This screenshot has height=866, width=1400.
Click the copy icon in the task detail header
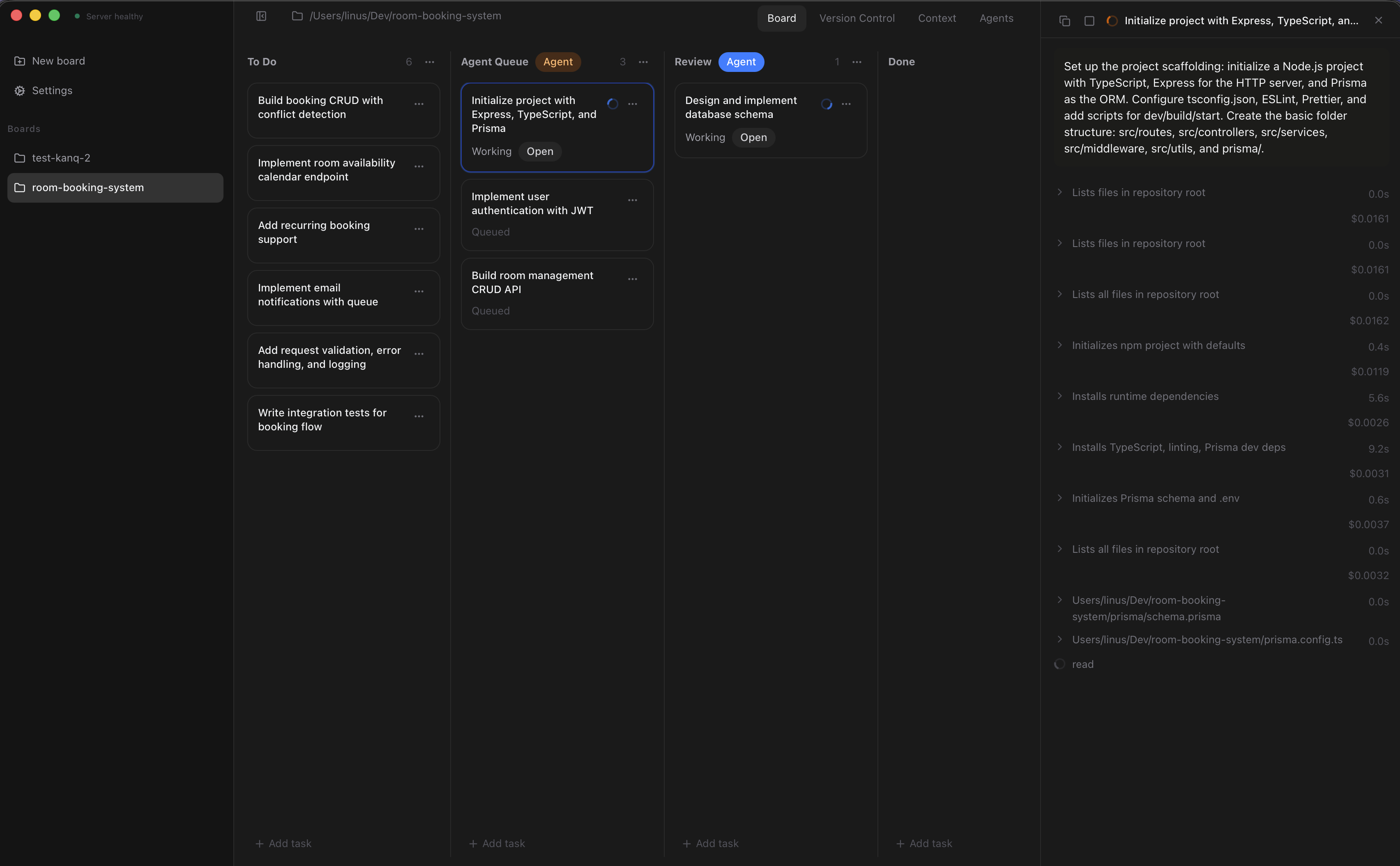point(1065,20)
